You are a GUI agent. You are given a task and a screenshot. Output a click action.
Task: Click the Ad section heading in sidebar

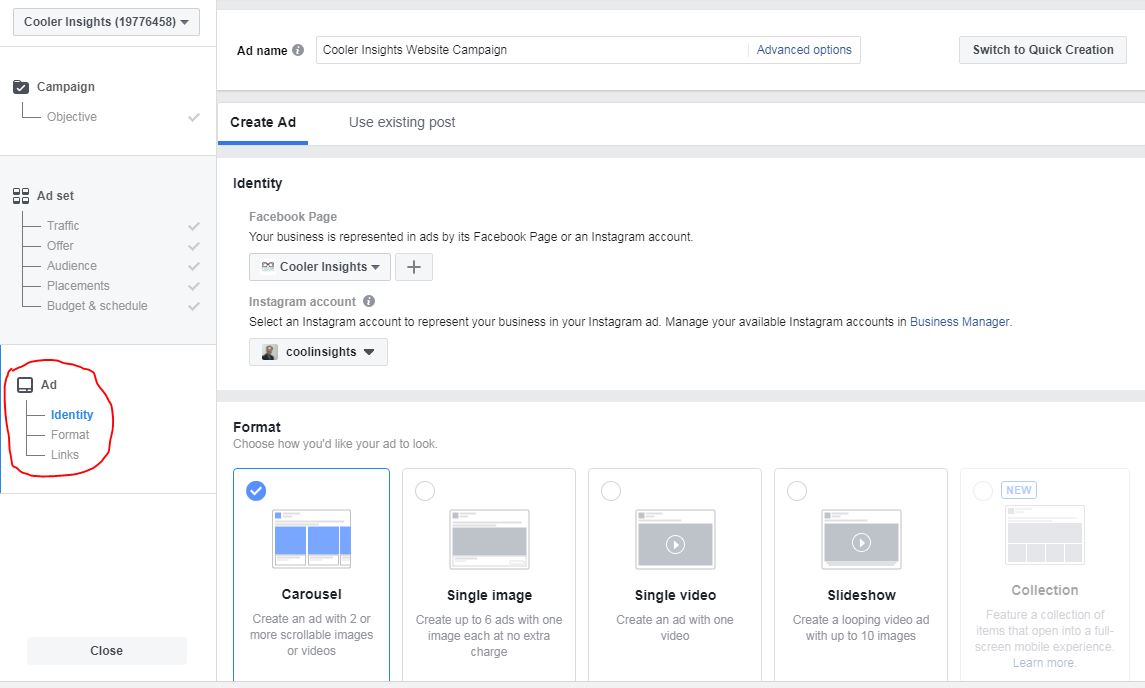click(48, 385)
